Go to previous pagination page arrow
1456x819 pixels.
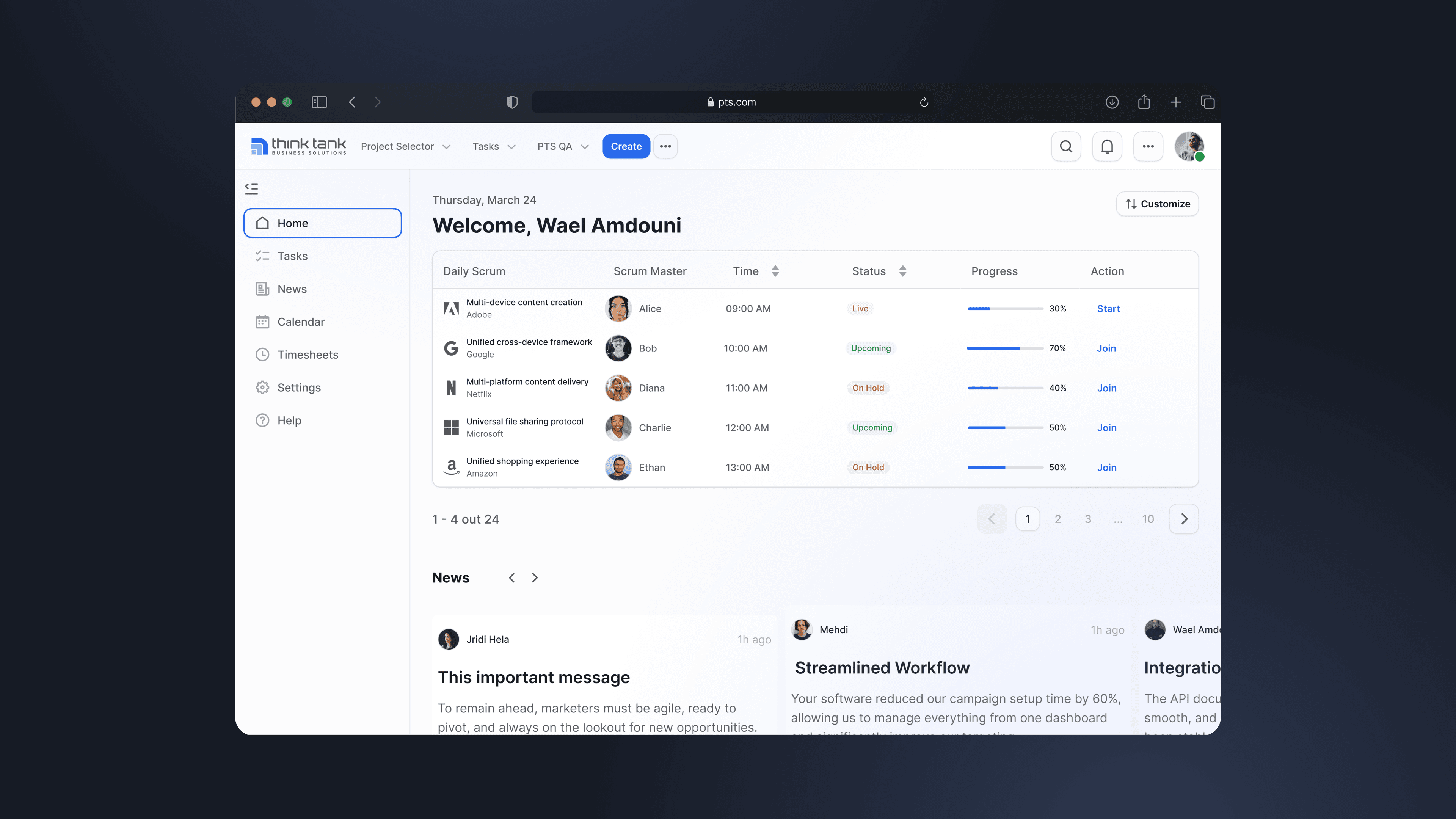click(x=992, y=519)
